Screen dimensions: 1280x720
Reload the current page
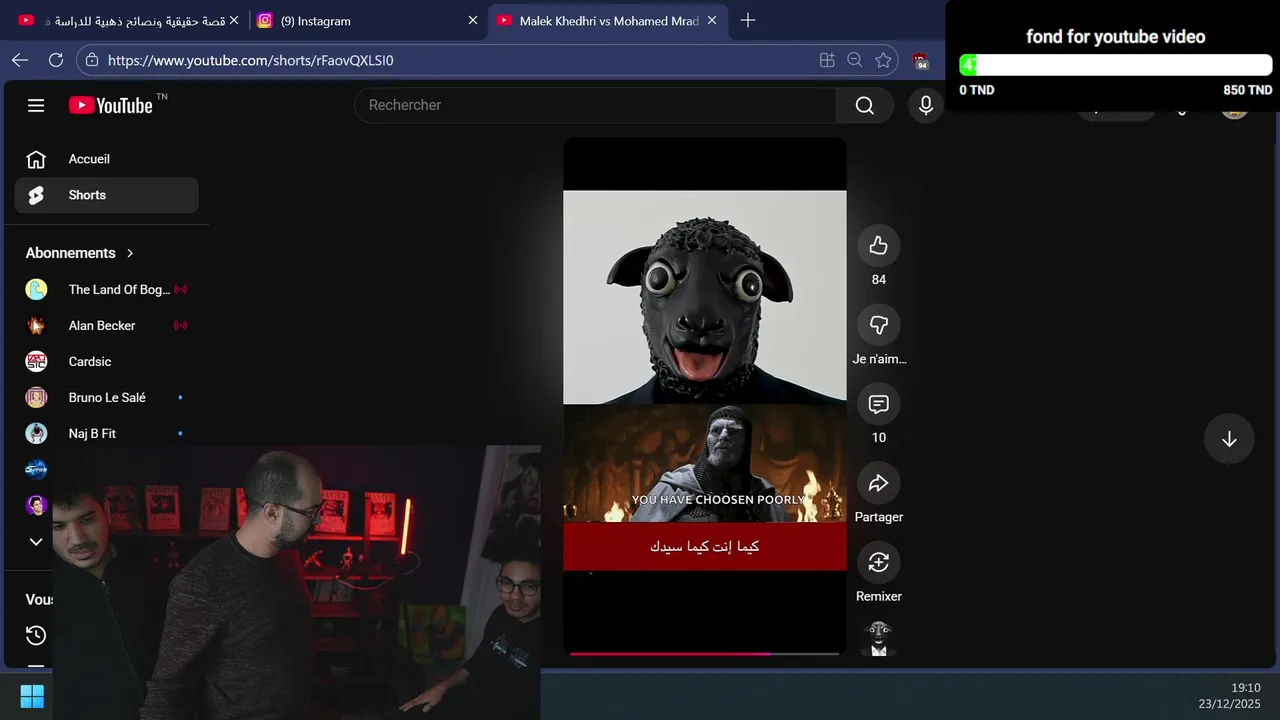(56, 60)
